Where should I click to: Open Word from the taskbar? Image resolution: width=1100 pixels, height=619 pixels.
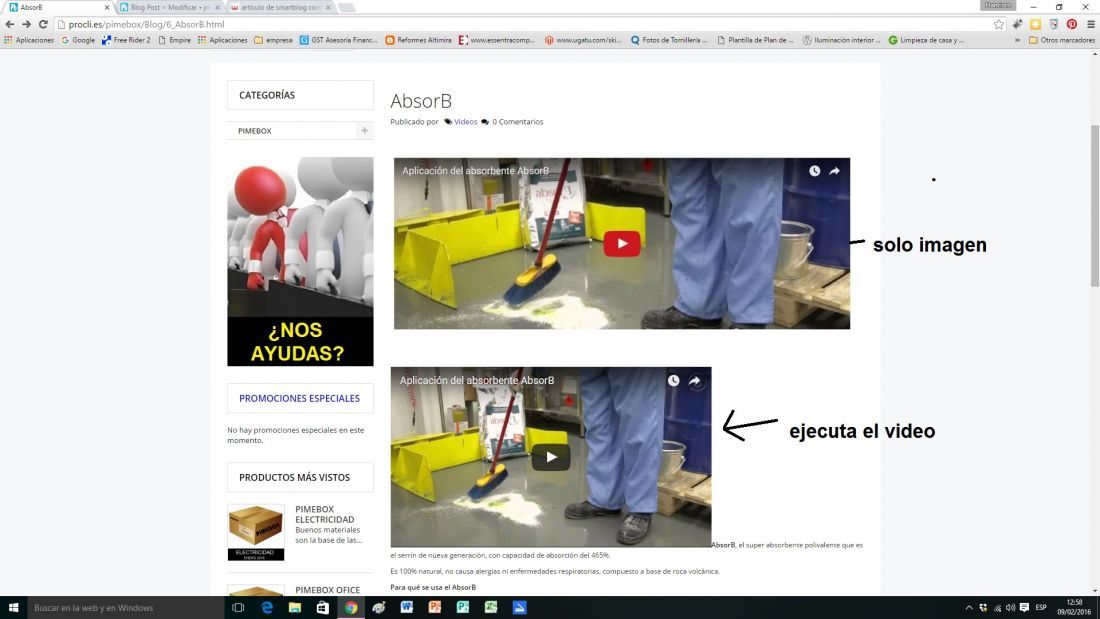(x=407, y=608)
